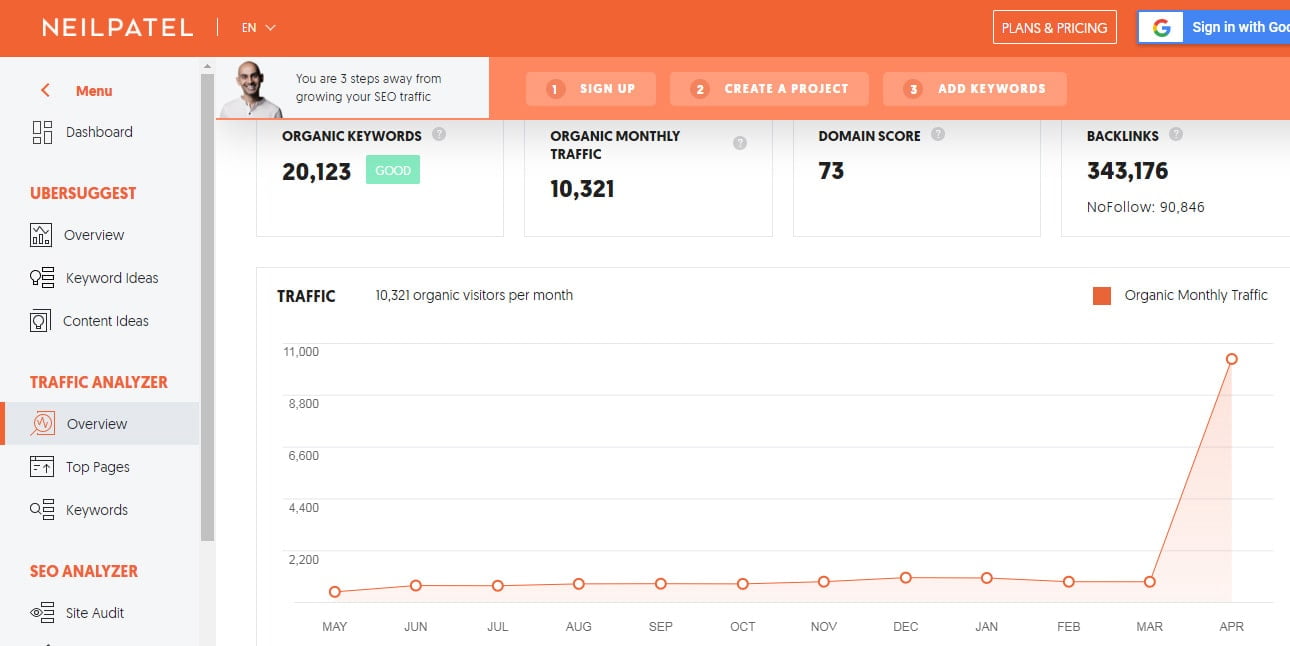Click the Ubersuggest Overview chart icon
This screenshot has height=646, width=1290.
pyautogui.click(x=41, y=235)
